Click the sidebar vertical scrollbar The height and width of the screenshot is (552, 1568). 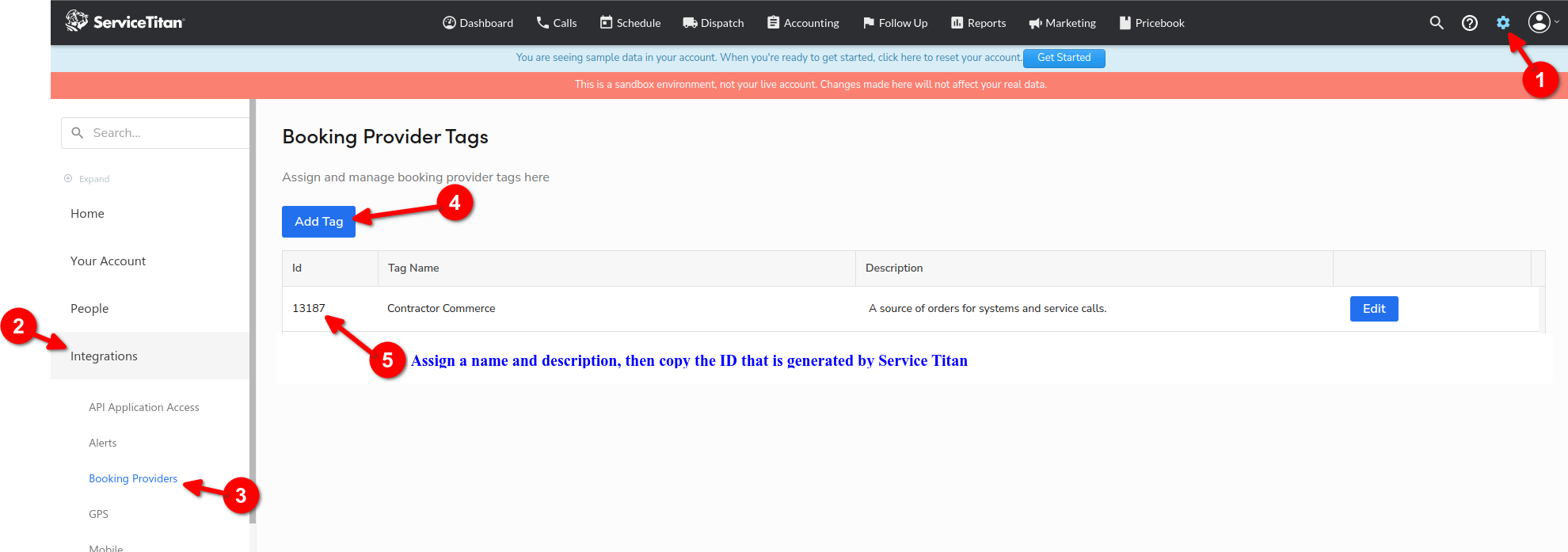point(253,310)
